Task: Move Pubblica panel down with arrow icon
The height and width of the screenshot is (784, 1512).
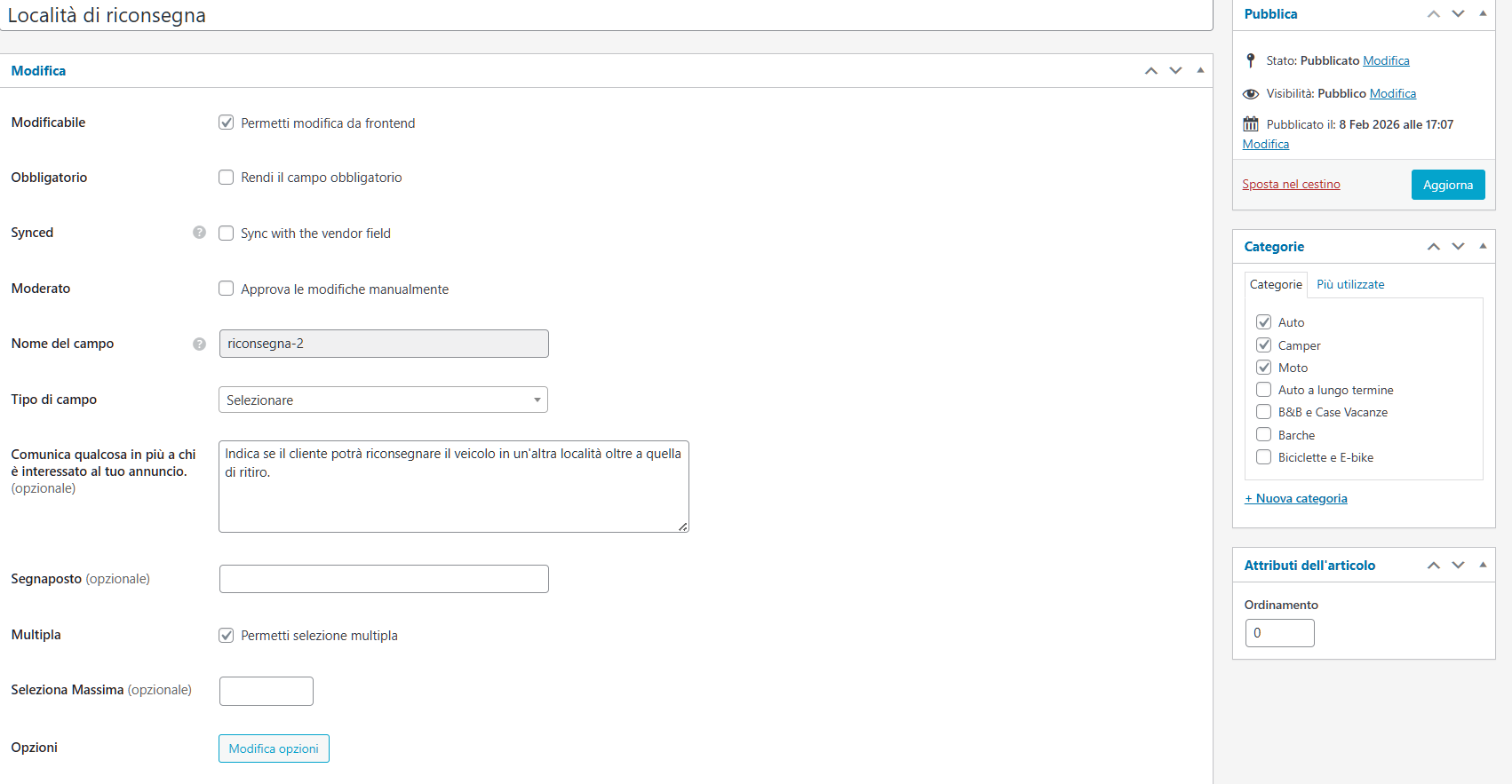Action: (1458, 14)
